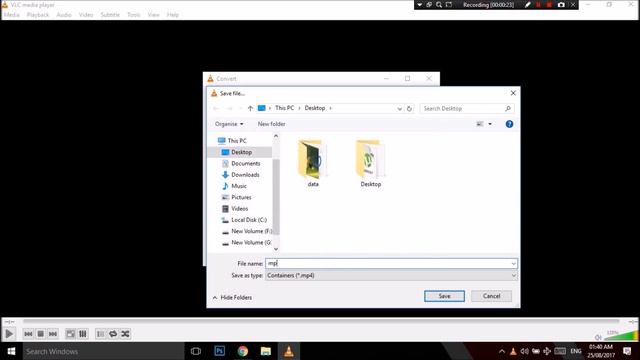
Task: Open the Playback menu
Action: coord(38,15)
